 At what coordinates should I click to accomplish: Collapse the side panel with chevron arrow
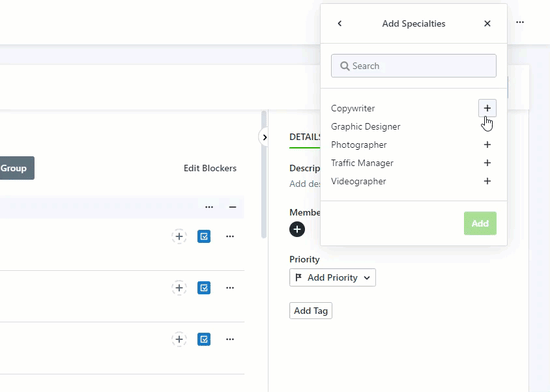264,137
